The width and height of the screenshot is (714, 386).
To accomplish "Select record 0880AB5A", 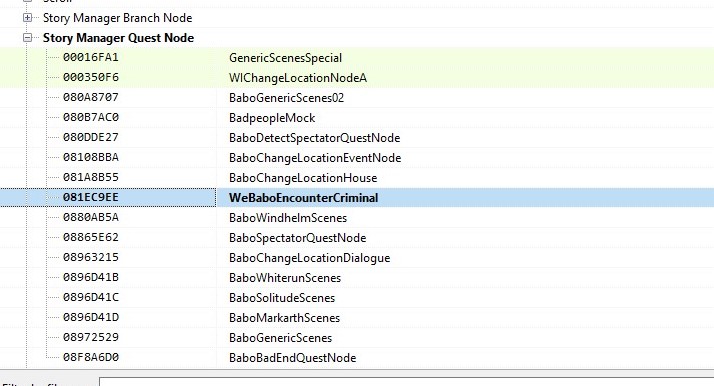I will click(x=91, y=218).
